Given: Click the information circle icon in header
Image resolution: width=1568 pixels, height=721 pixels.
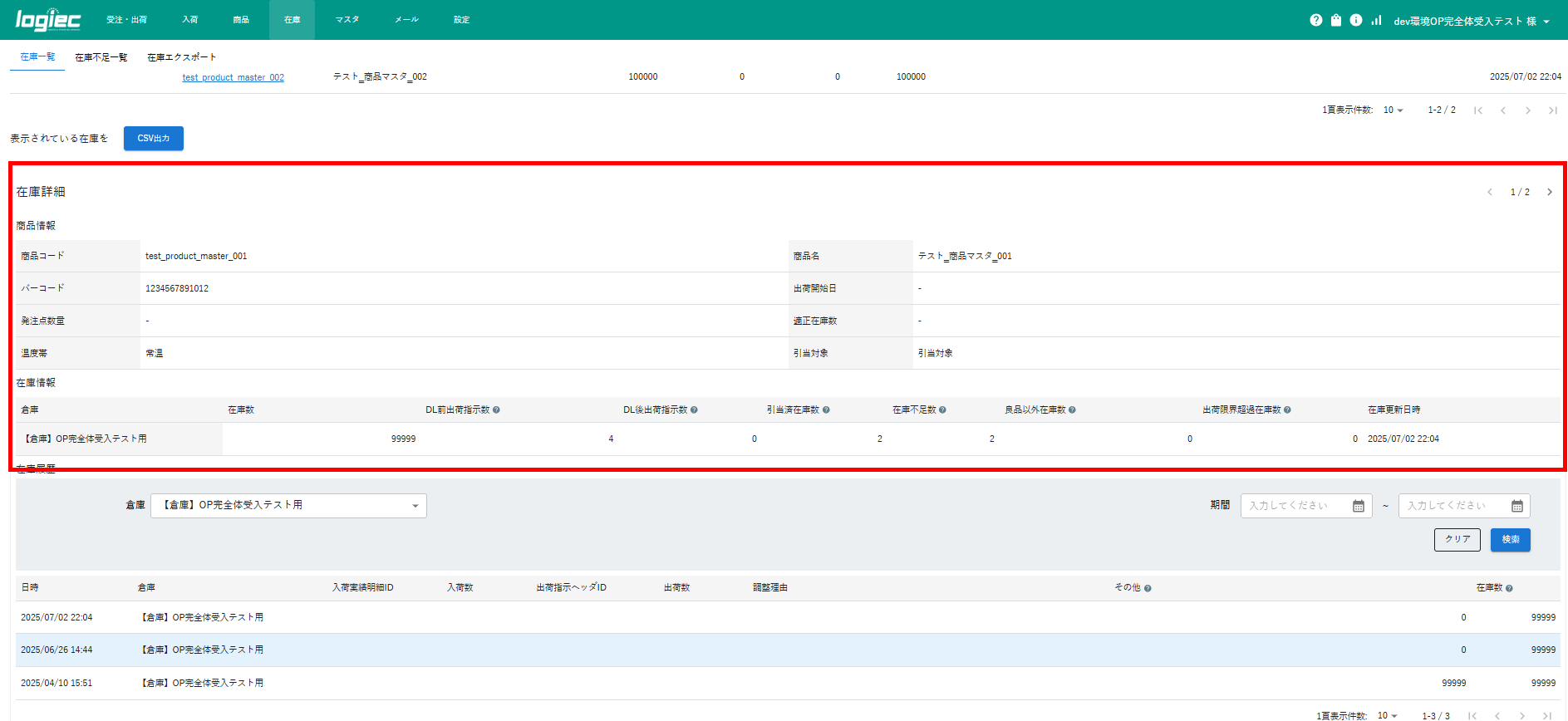Looking at the screenshot, I should [1355, 20].
